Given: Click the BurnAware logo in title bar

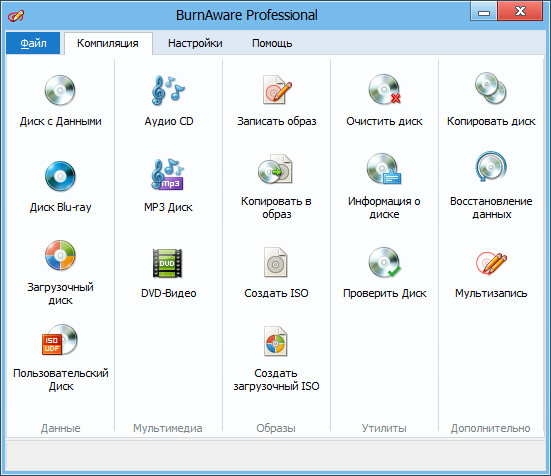Looking at the screenshot, I should [16, 15].
